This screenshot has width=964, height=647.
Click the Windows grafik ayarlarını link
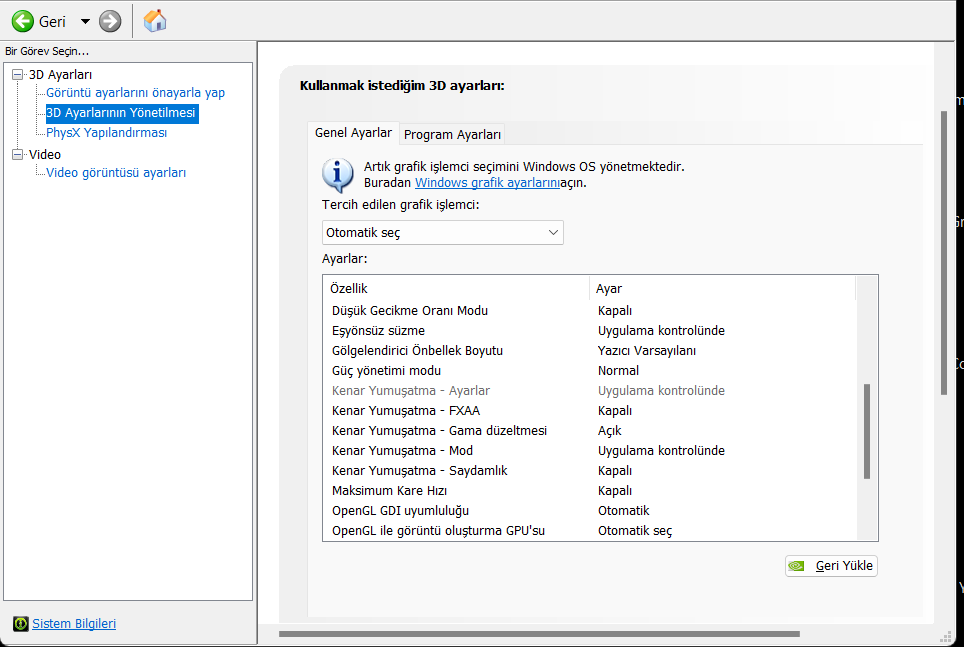[x=488, y=183]
